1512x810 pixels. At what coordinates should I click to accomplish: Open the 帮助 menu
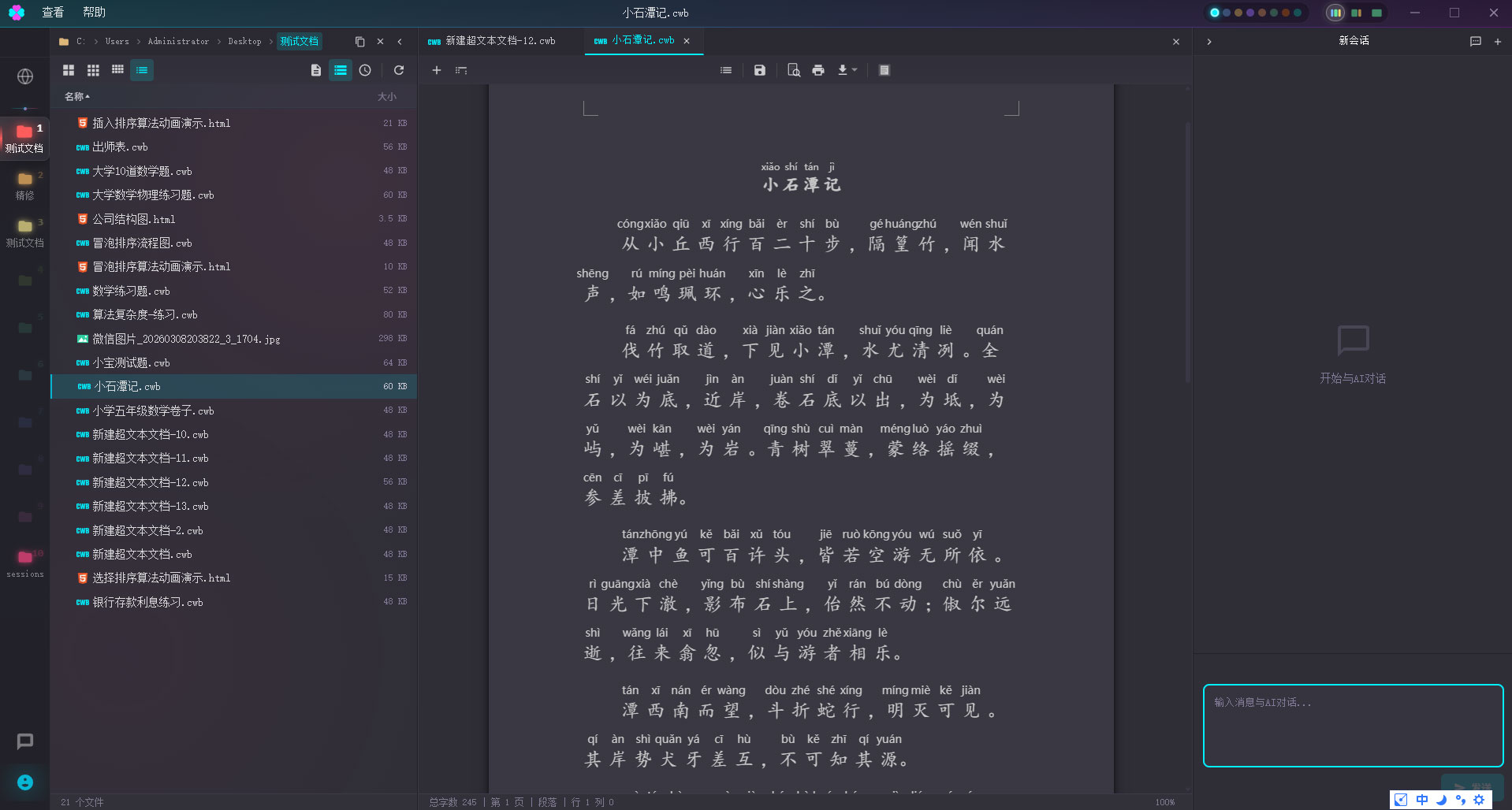(94, 13)
